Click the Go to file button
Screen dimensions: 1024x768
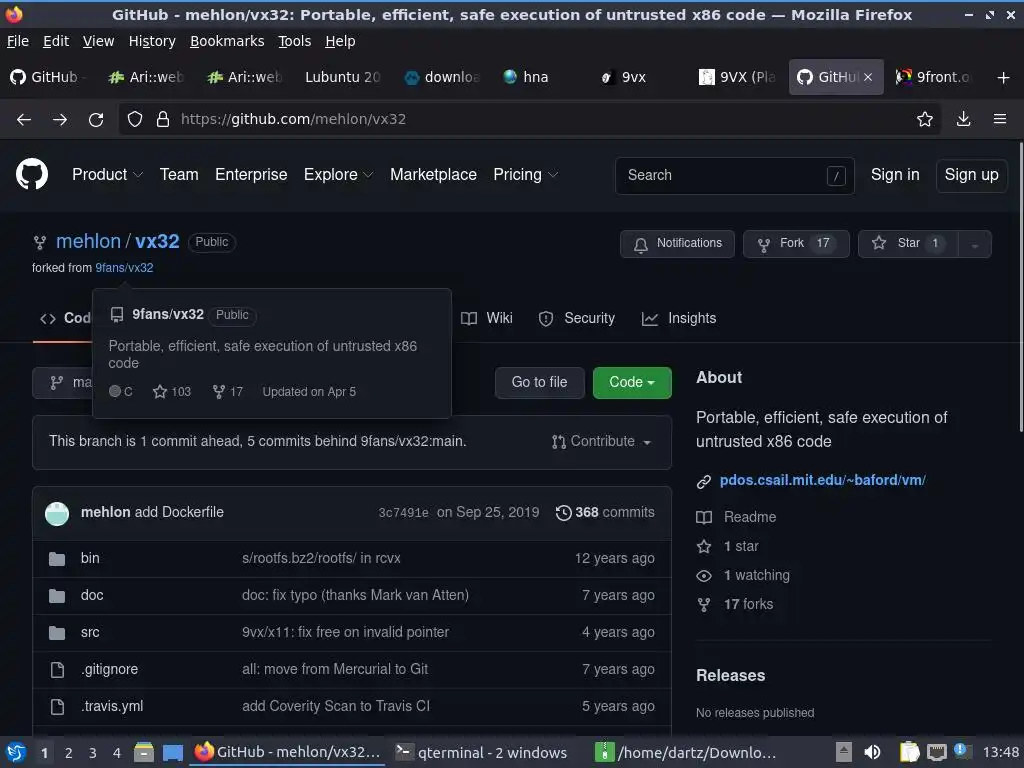(539, 382)
